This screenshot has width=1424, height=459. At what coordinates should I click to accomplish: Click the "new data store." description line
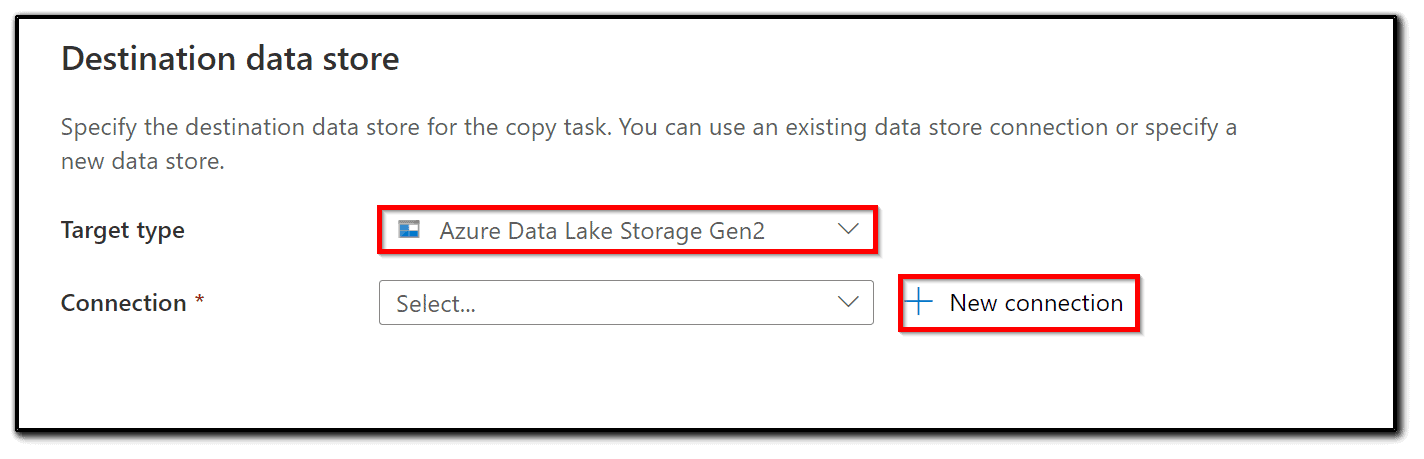tap(142, 161)
